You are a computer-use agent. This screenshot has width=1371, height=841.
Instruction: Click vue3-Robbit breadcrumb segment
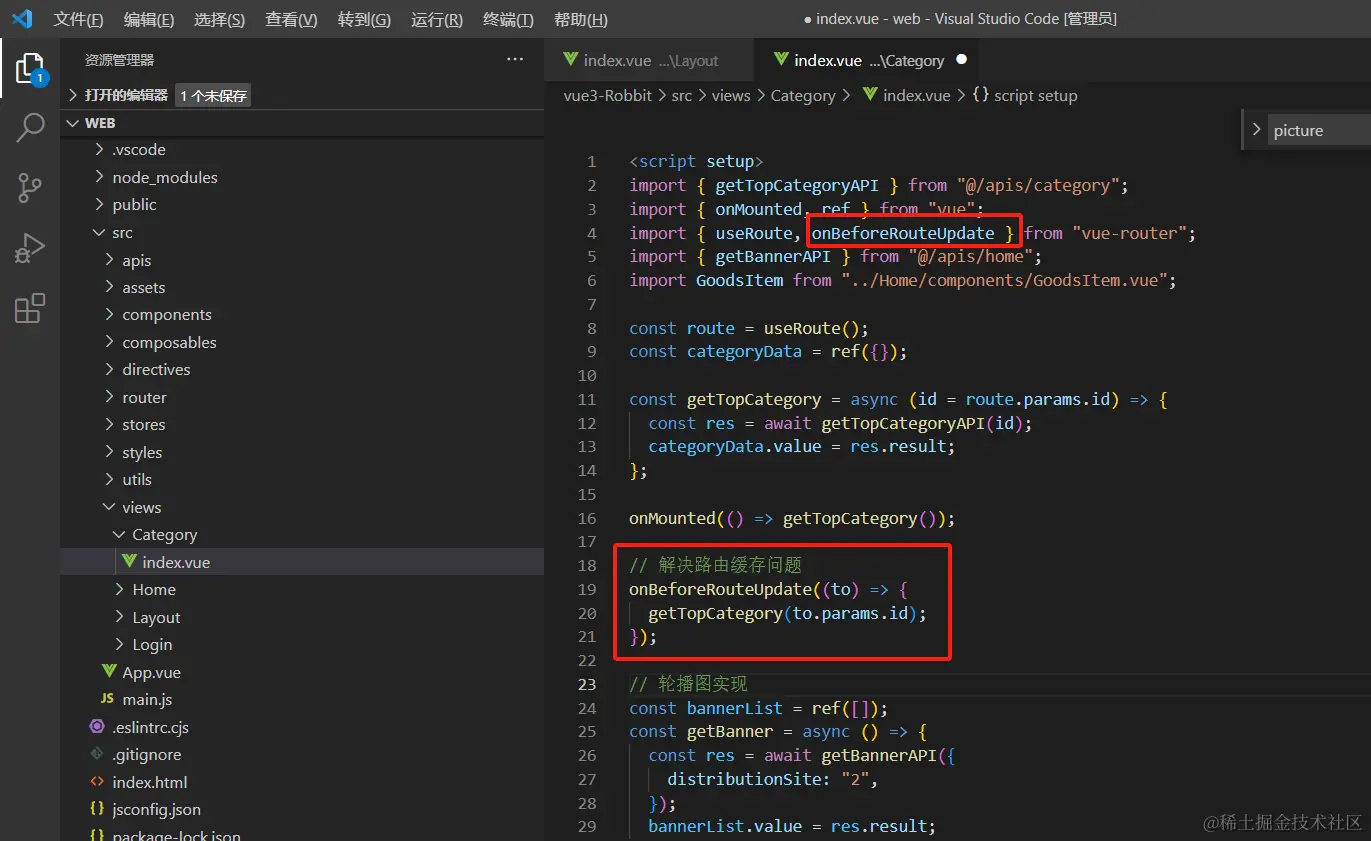(608, 95)
